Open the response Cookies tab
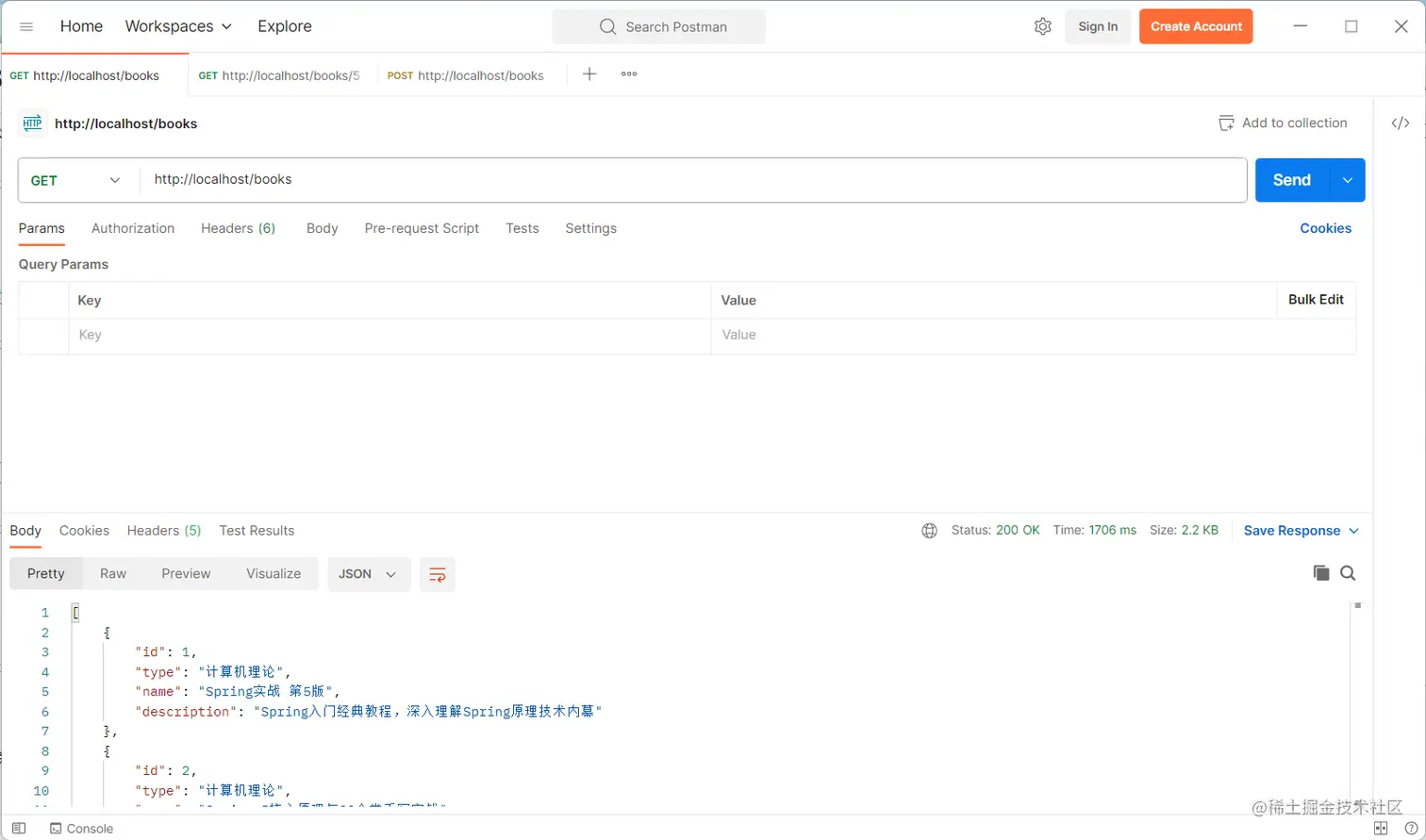Screen dimensions: 1426x840 [84, 531]
